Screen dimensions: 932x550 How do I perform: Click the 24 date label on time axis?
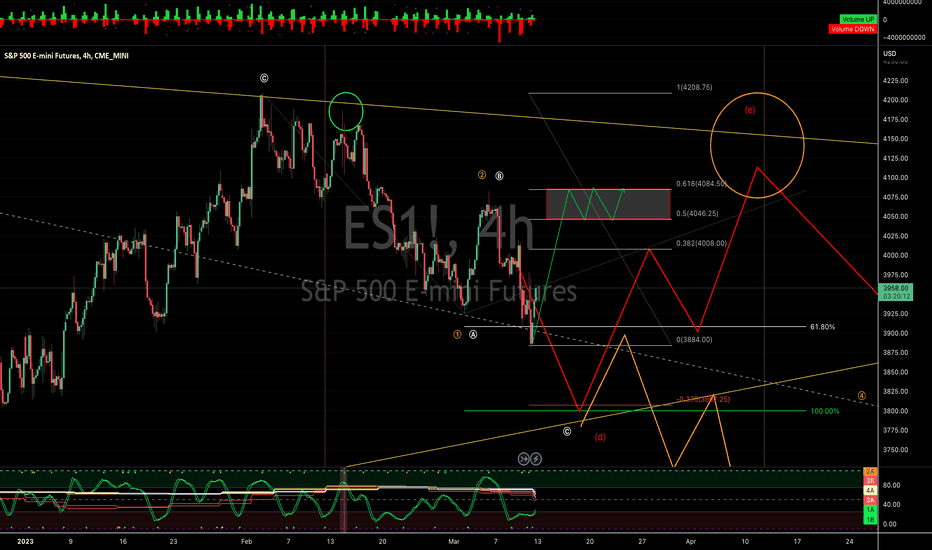849,542
